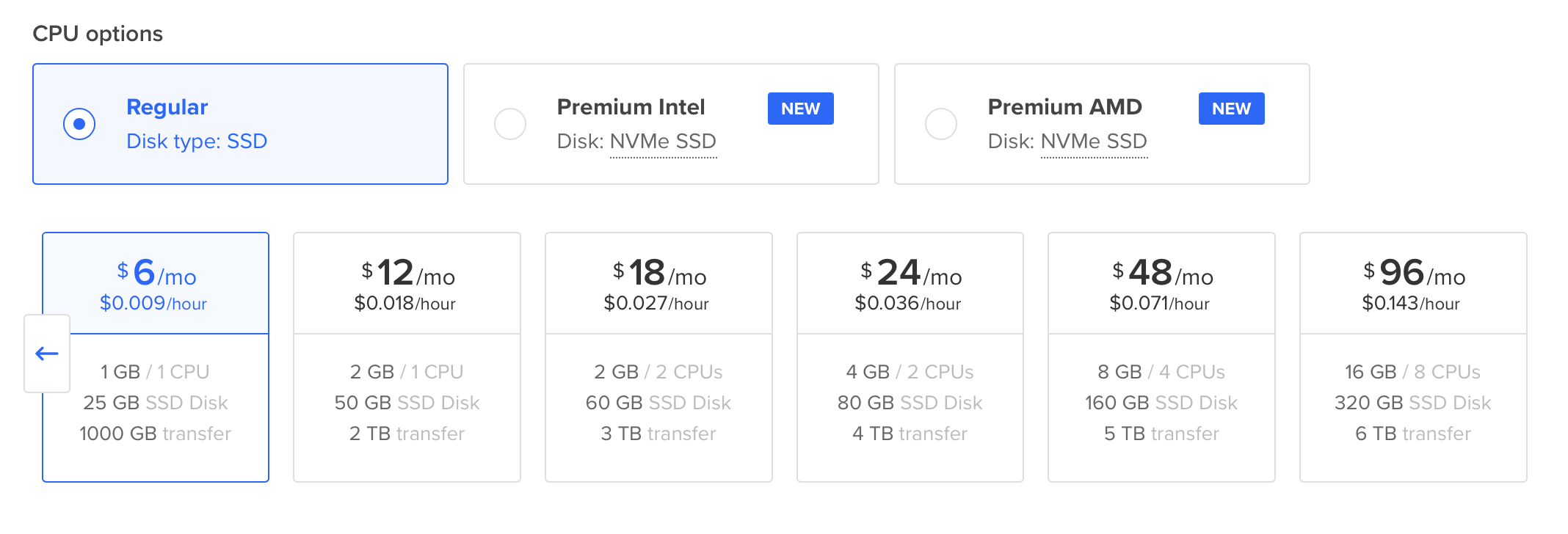1568x534 pixels.
Task: Select the Premium AMD radio button
Action: (941, 124)
